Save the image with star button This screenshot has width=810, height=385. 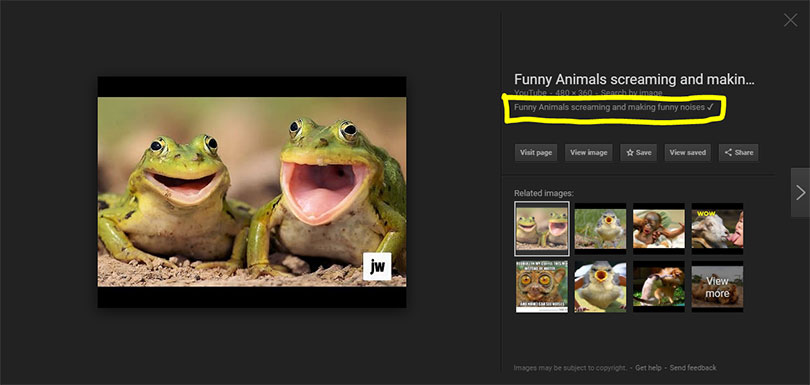pos(638,152)
